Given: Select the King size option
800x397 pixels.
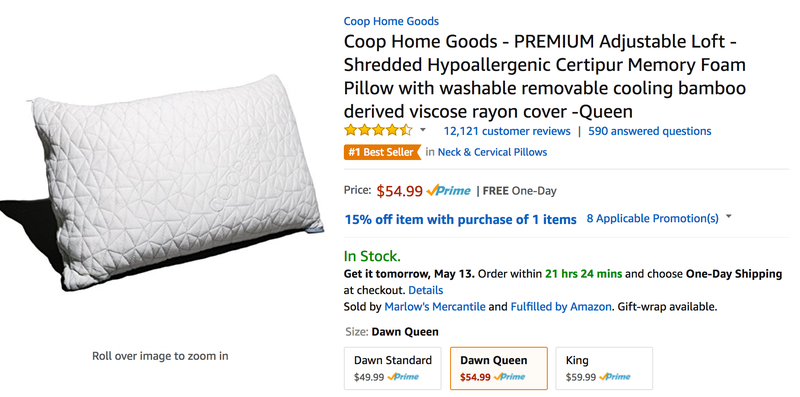Looking at the screenshot, I should pos(604,368).
